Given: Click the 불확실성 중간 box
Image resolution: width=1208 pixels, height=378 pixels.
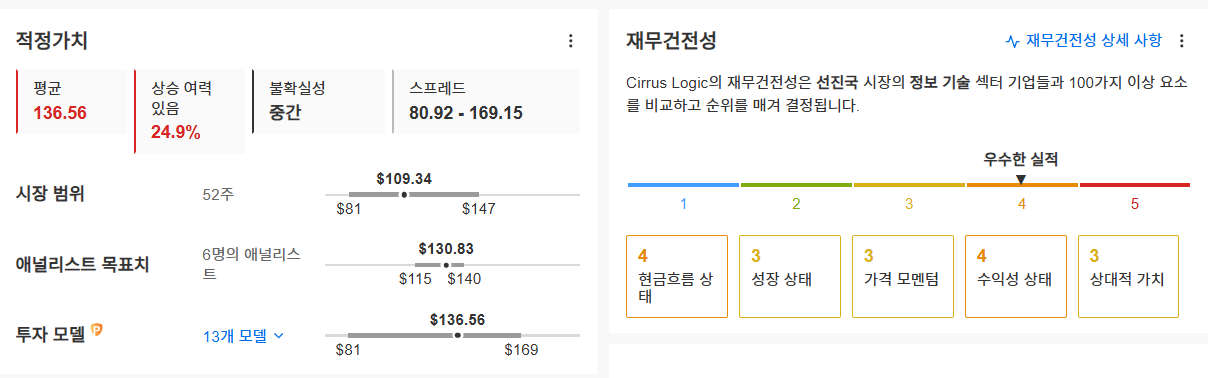Looking at the screenshot, I should 318,101.
